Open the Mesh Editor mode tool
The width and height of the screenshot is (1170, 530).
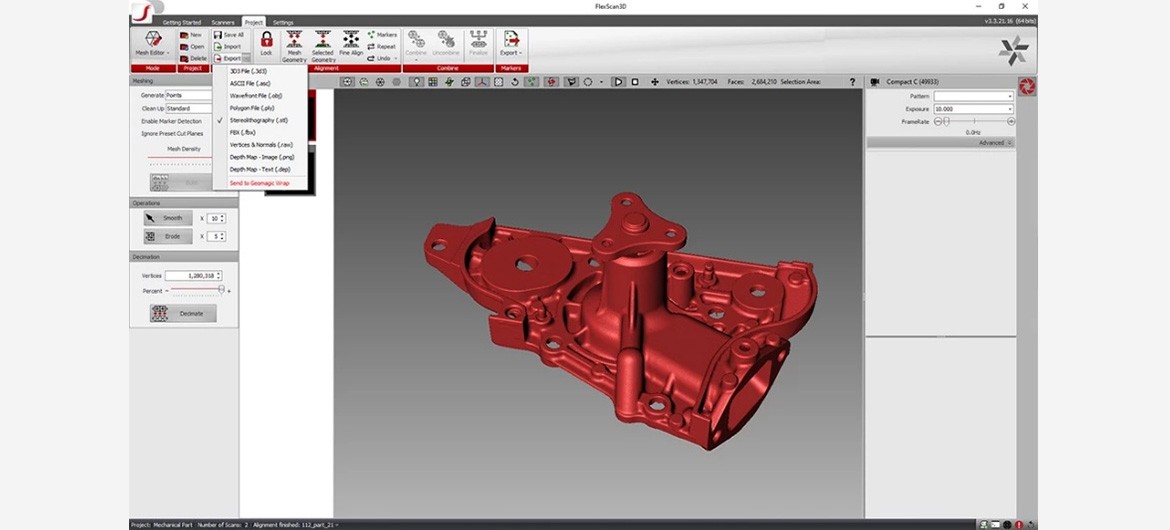pos(153,44)
